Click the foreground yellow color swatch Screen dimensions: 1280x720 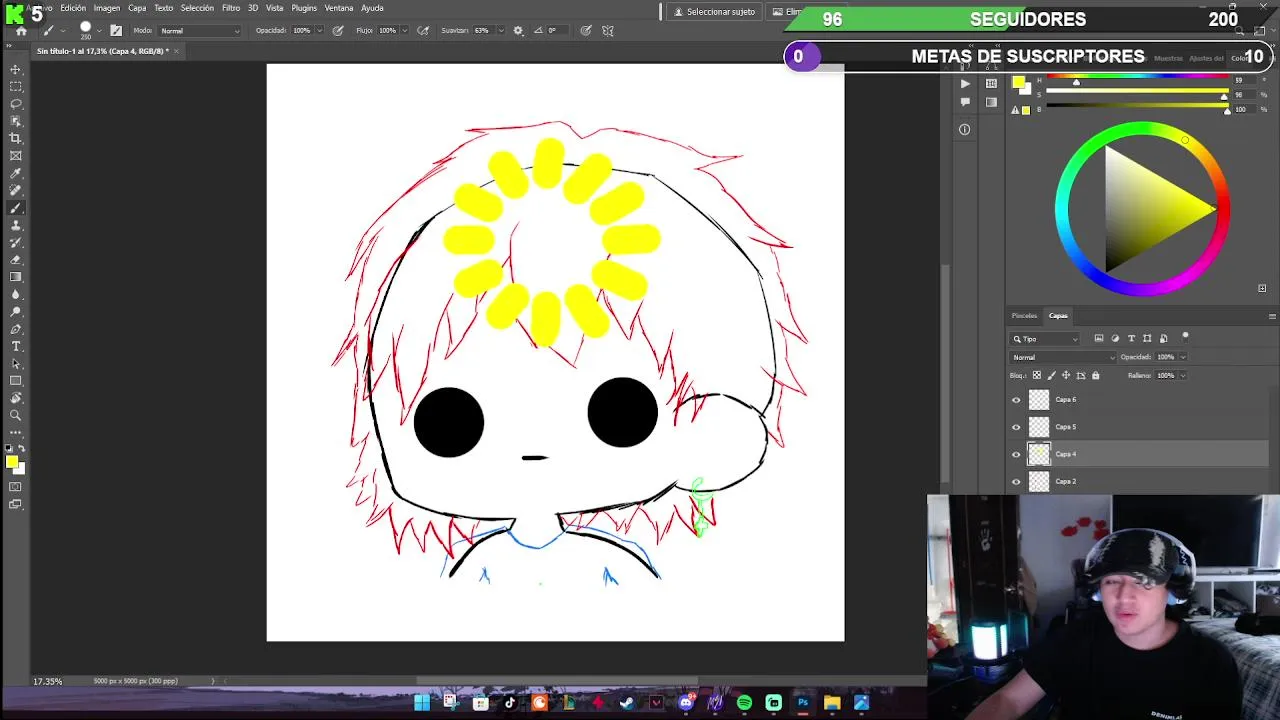coord(11,462)
